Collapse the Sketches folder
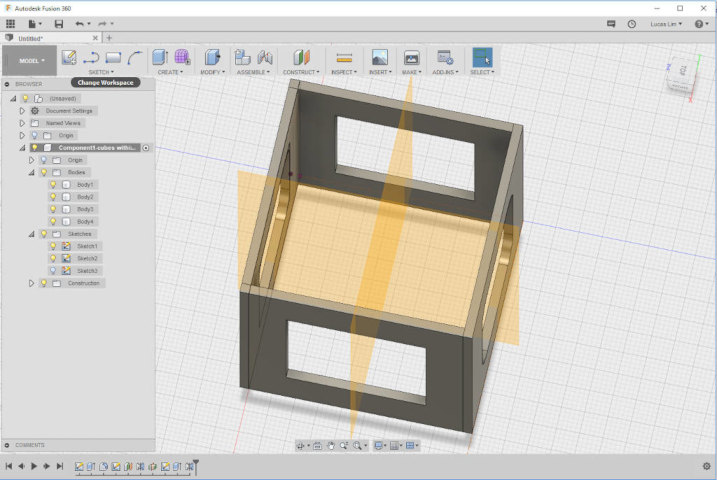Viewport: 717px width, 480px height. coord(31,234)
